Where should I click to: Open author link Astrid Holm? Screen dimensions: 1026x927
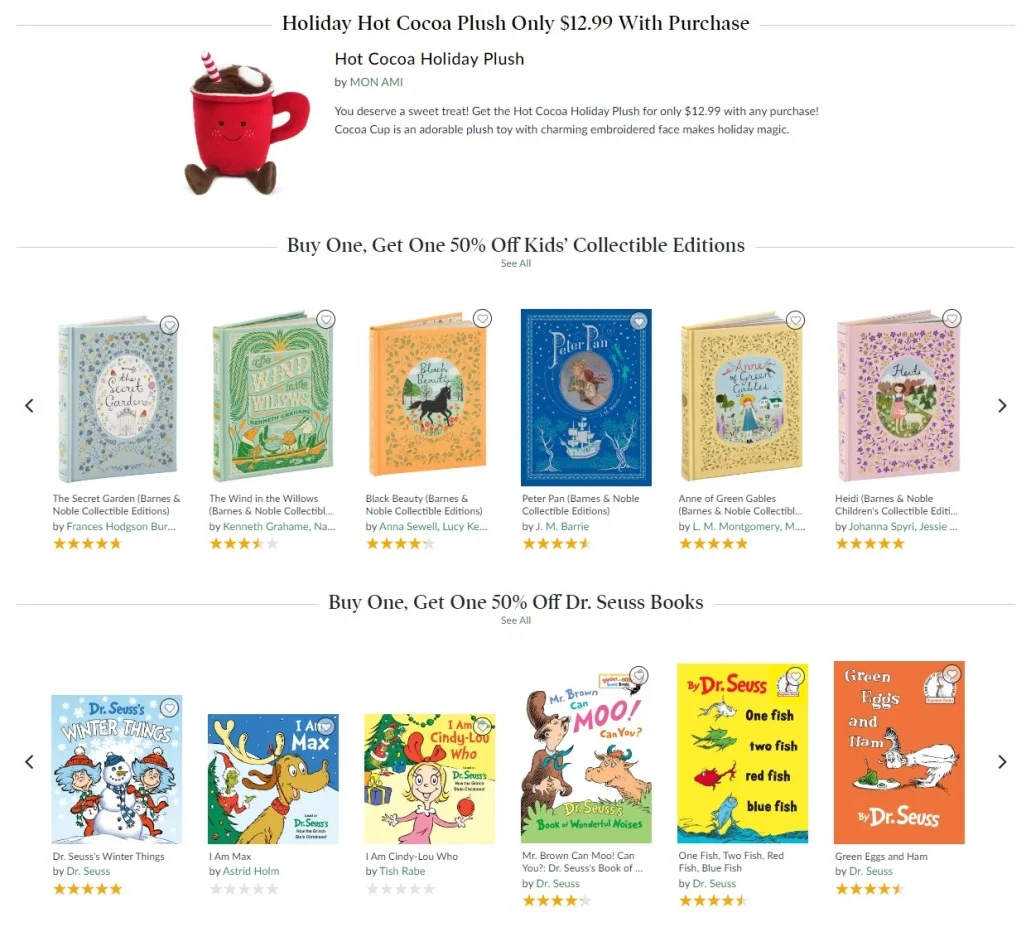[x=251, y=871]
